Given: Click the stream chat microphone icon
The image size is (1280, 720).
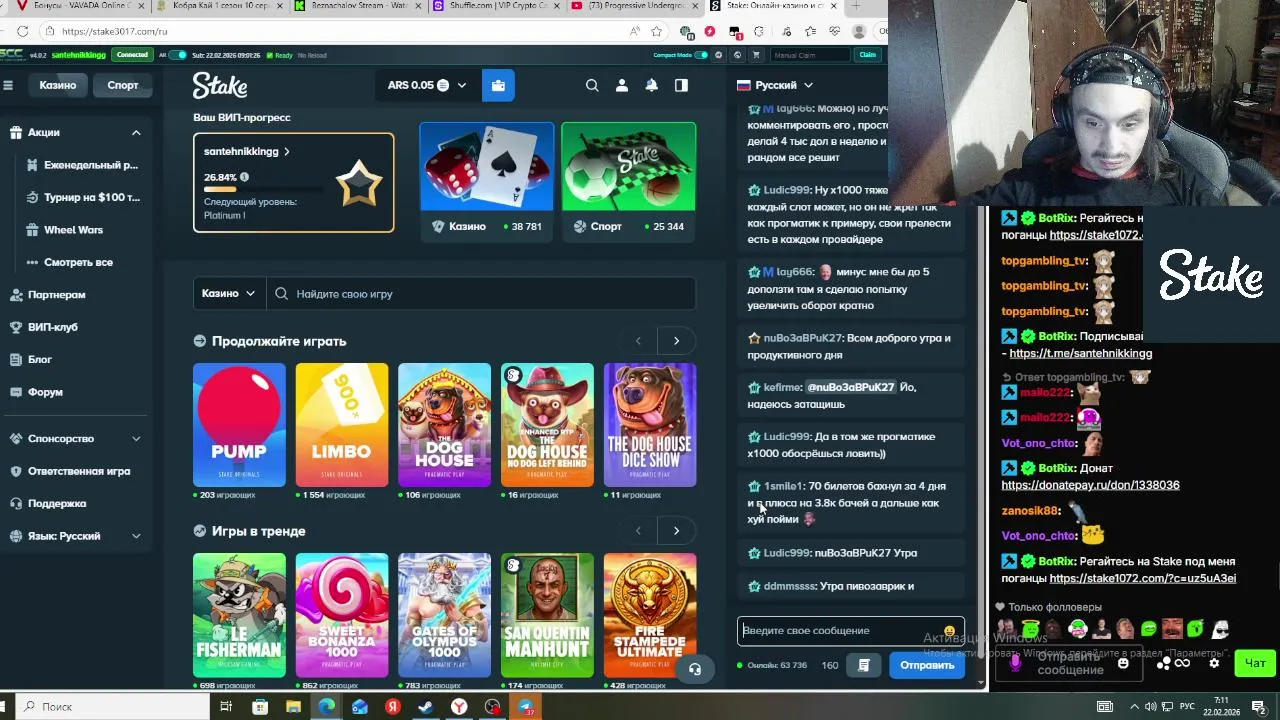Looking at the screenshot, I should pos(1016,662).
